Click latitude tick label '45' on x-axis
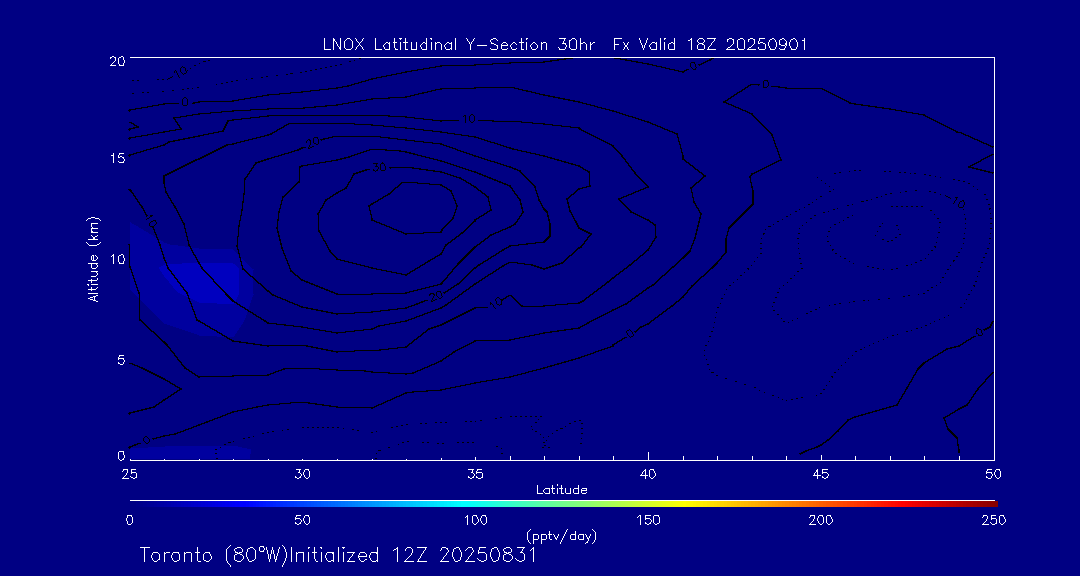Viewport: 1080px width, 576px height. [x=821, y=472]
